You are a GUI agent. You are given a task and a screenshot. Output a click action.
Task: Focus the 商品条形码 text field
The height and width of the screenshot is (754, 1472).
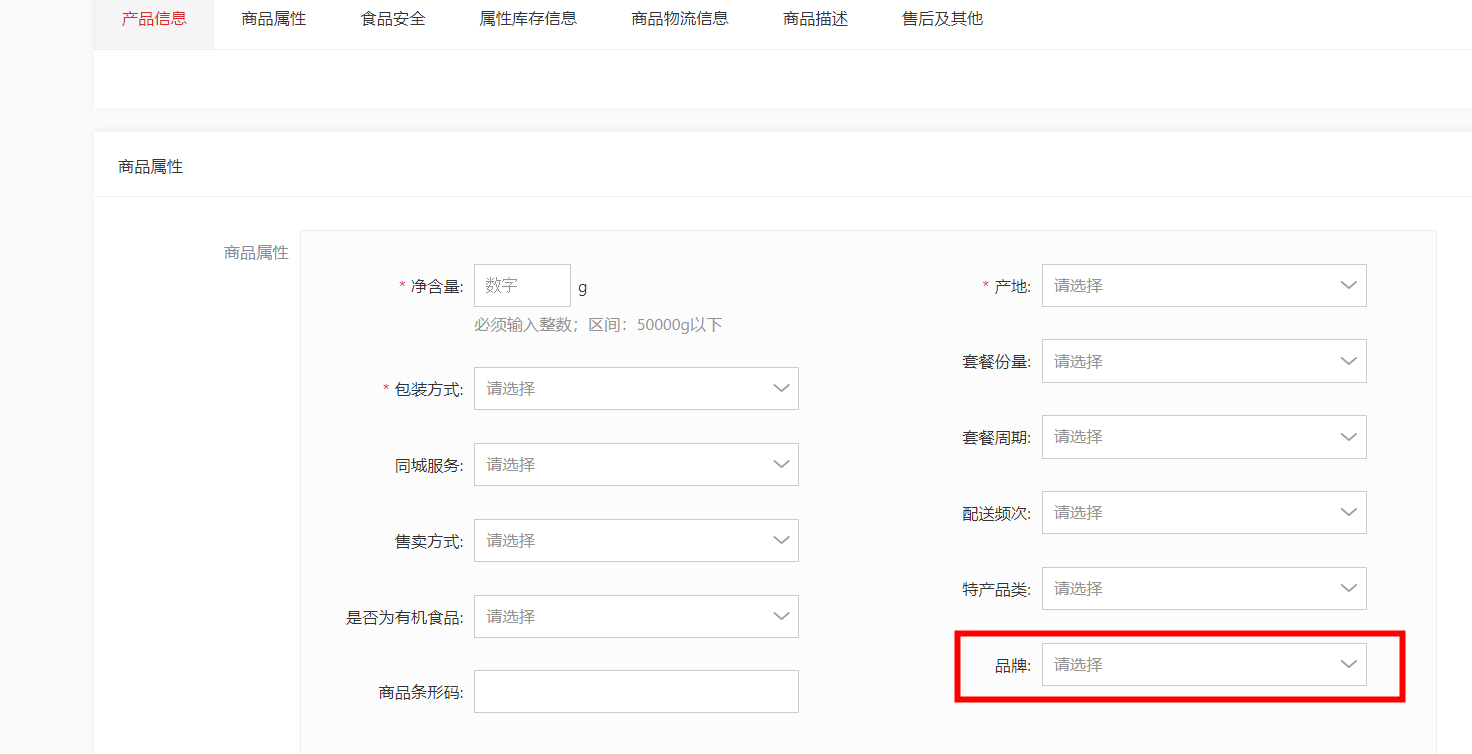coord(636,692)
